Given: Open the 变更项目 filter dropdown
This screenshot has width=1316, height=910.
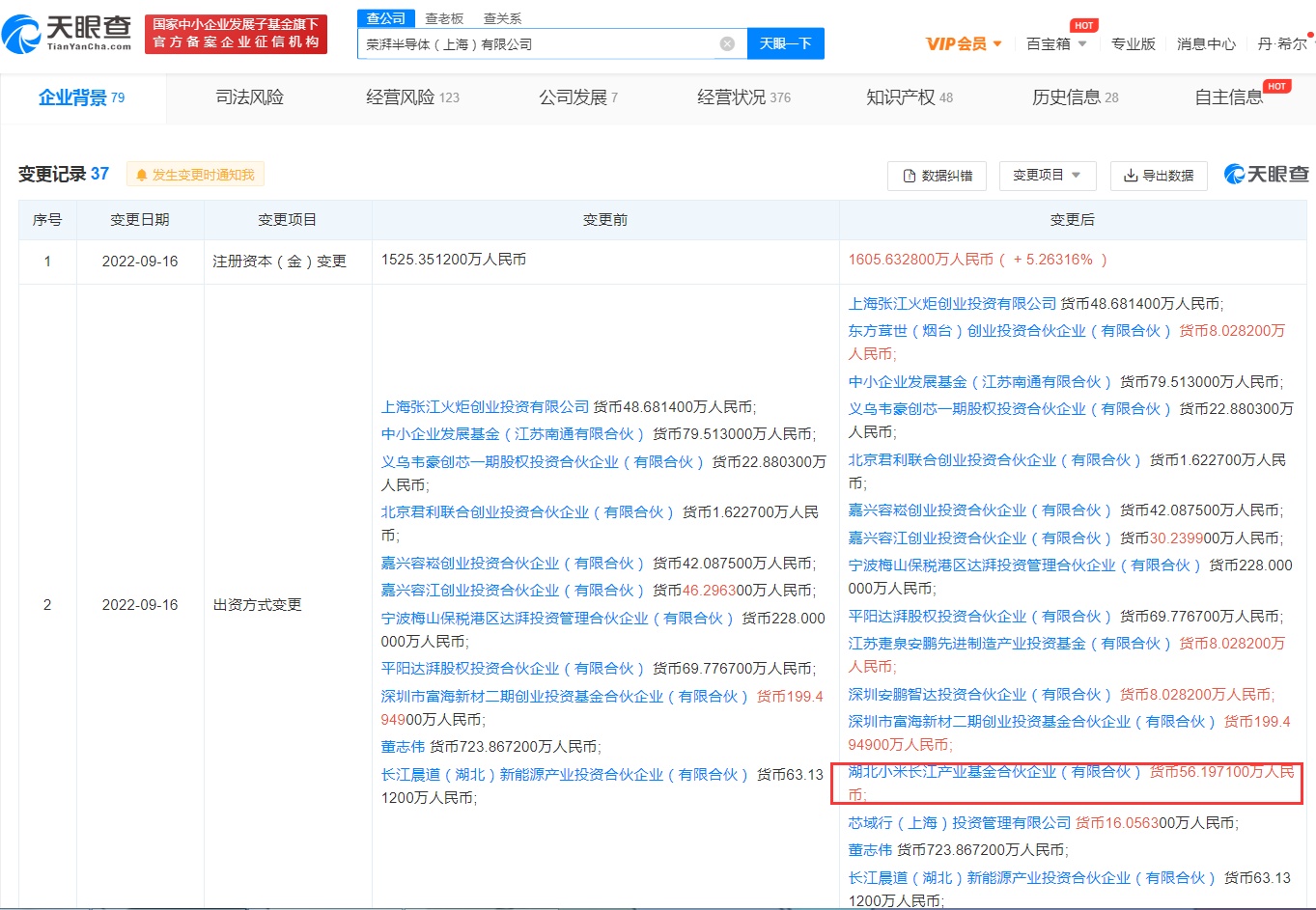Looking at the screenshot, I should click(x=1047, y=175).
